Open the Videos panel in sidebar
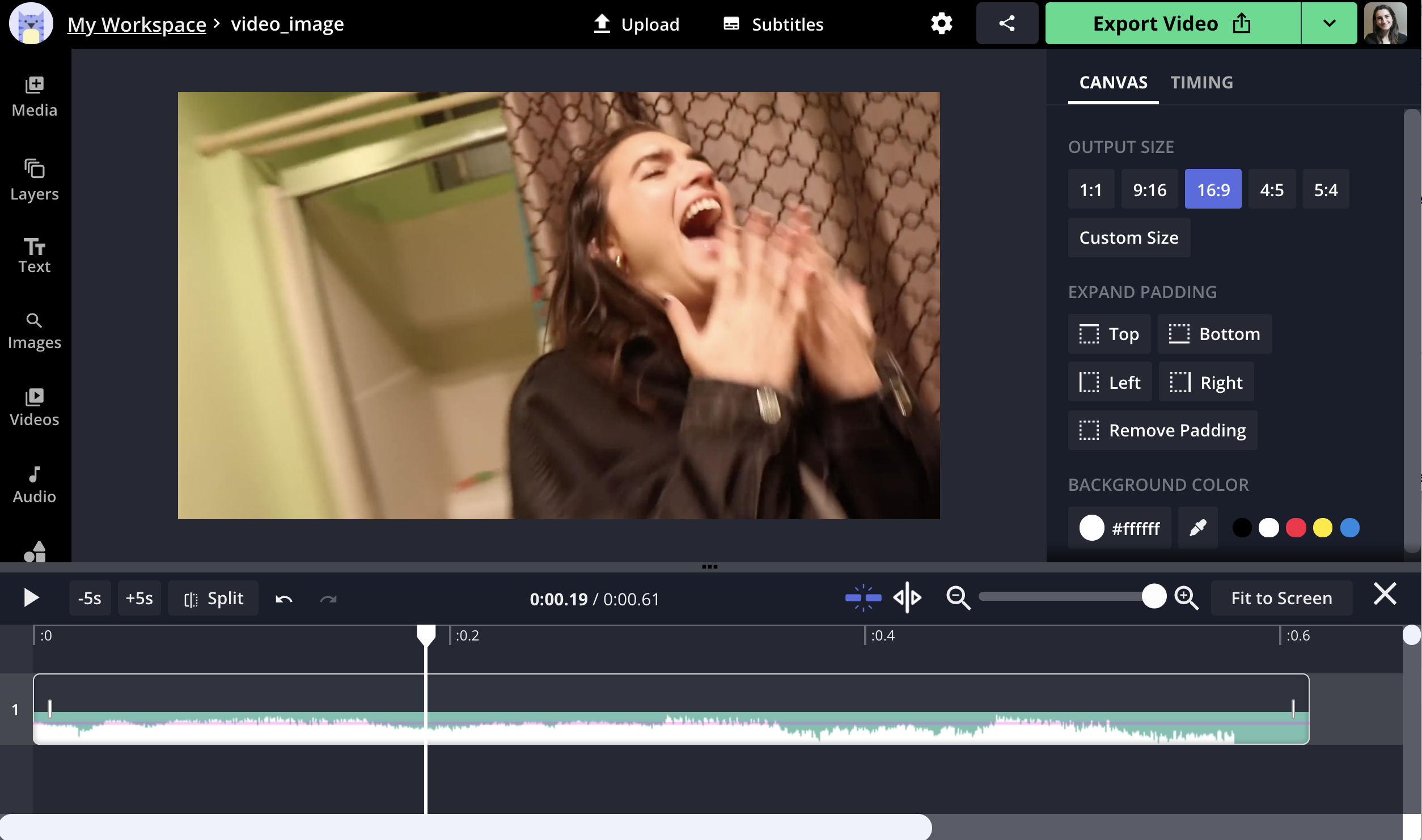Image resolution: width=1422 pixels, height=840 pixels. click(34, 406)
